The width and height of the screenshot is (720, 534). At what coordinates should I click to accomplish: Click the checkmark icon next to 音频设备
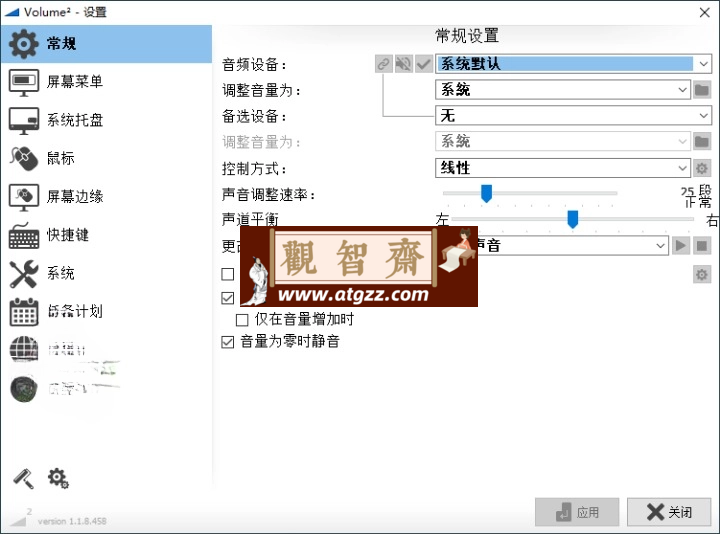pyautogui.click(x=424, y=64)
